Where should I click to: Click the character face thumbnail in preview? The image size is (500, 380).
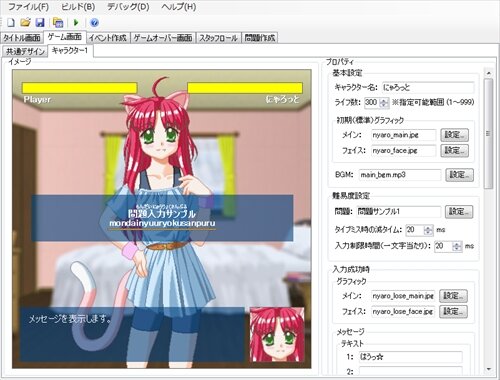tap(277, 334)
